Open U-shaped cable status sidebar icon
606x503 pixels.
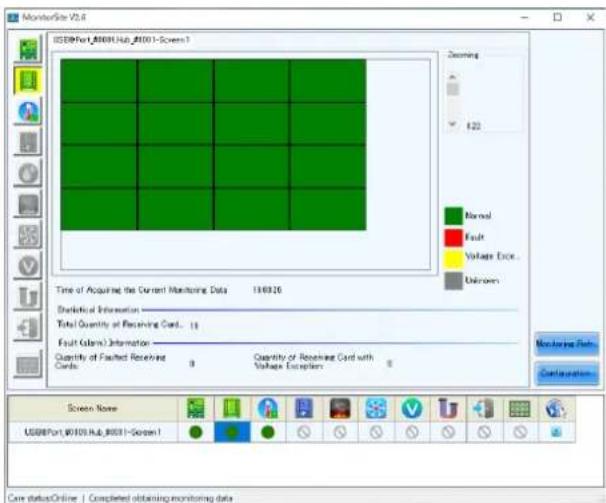pyautogui.click(x=28, y=297)
